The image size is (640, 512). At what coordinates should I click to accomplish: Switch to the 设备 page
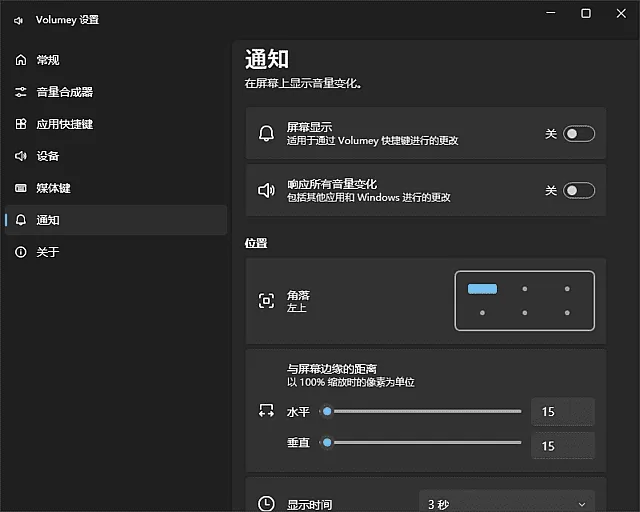pos(116,156)
